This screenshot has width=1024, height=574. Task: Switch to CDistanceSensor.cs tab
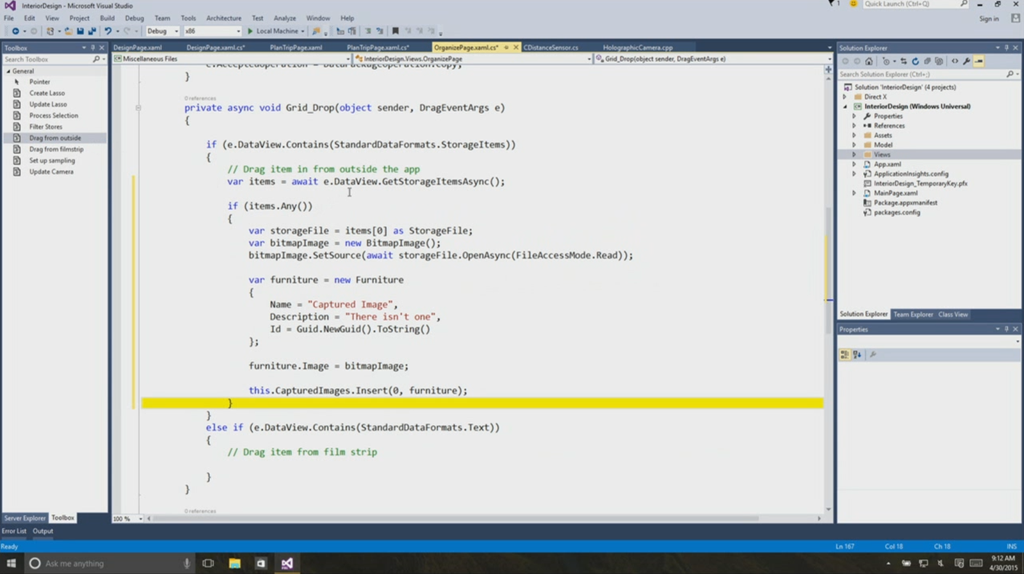(x=551, y=48)
